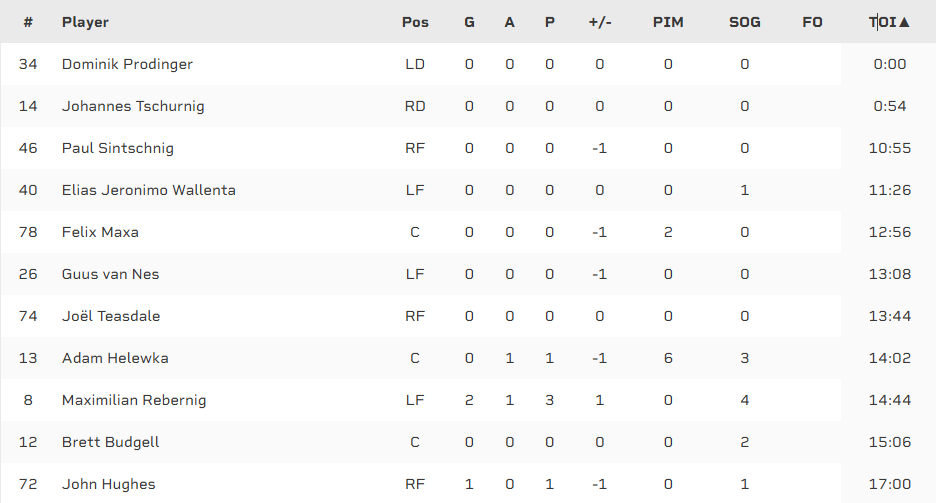This screenshot has height=503, width=936.
Task: Select player Paul Sintschnig
Action: 118,148
